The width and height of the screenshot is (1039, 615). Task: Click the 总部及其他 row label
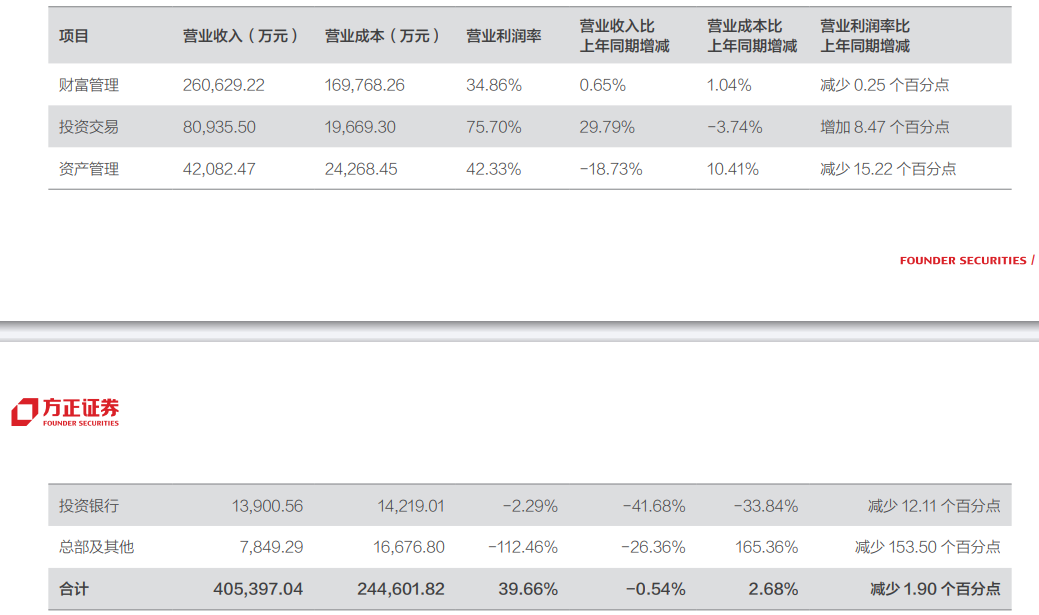click(96, 547)
